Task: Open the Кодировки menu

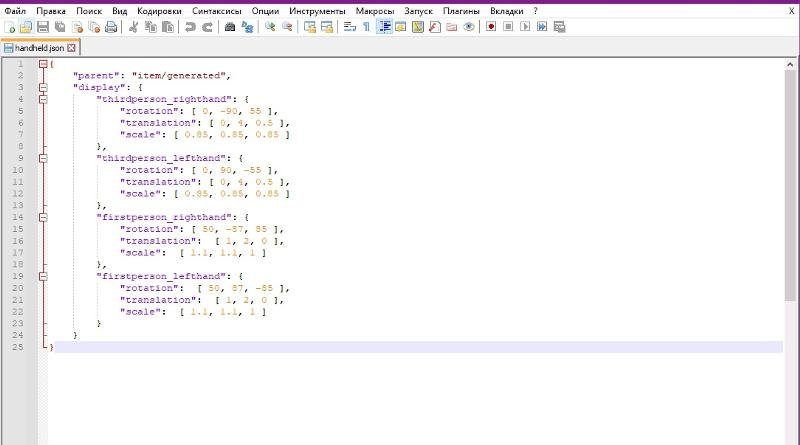Action: (161, 10)
